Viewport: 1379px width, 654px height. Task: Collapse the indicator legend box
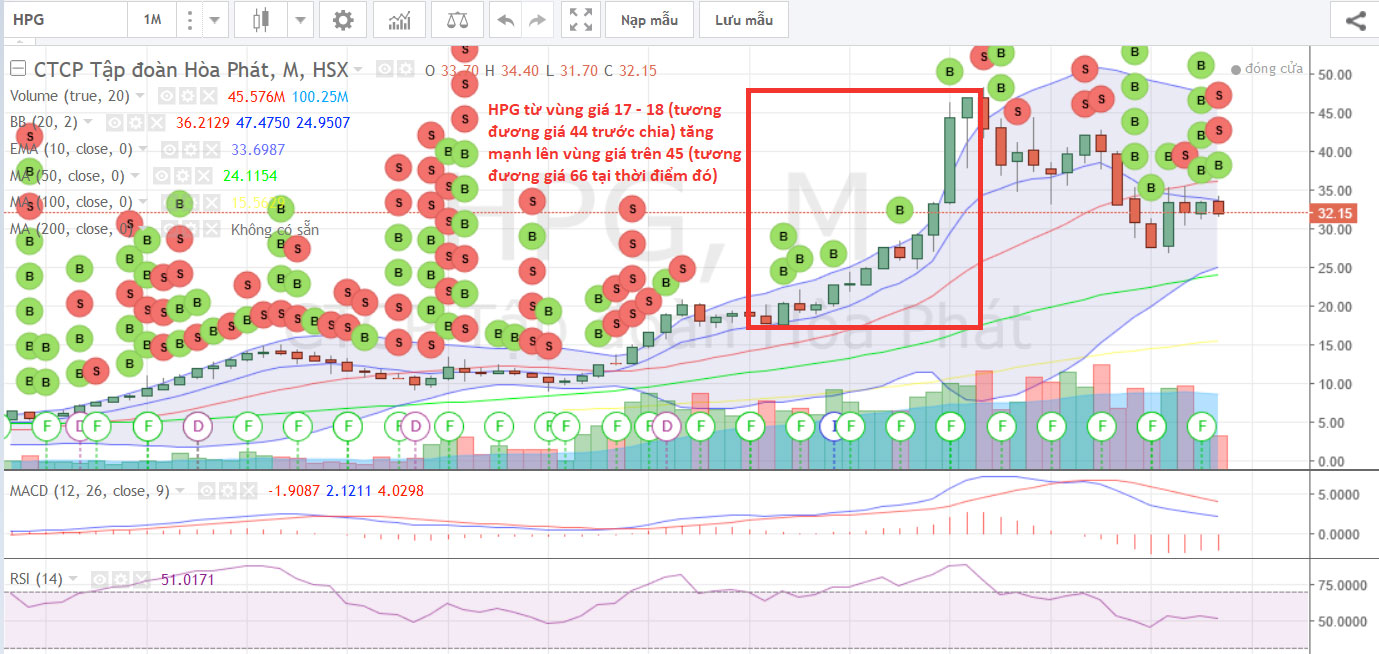click(18, 69)
